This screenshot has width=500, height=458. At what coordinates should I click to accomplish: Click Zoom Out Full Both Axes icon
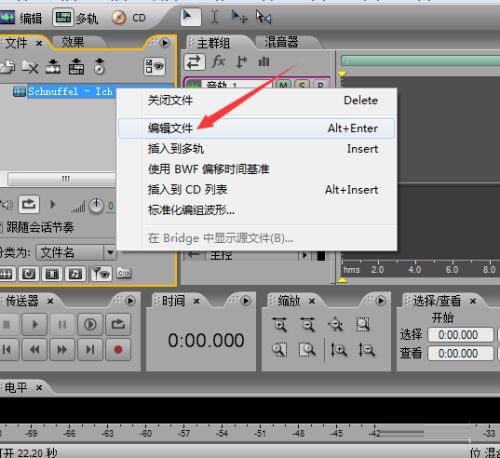335,324
